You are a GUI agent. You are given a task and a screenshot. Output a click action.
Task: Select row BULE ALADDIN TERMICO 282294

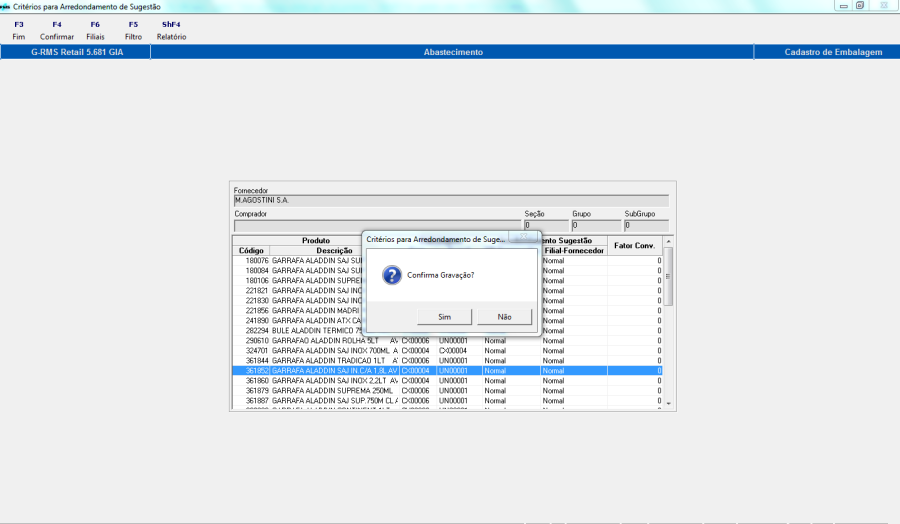[447, 331]
